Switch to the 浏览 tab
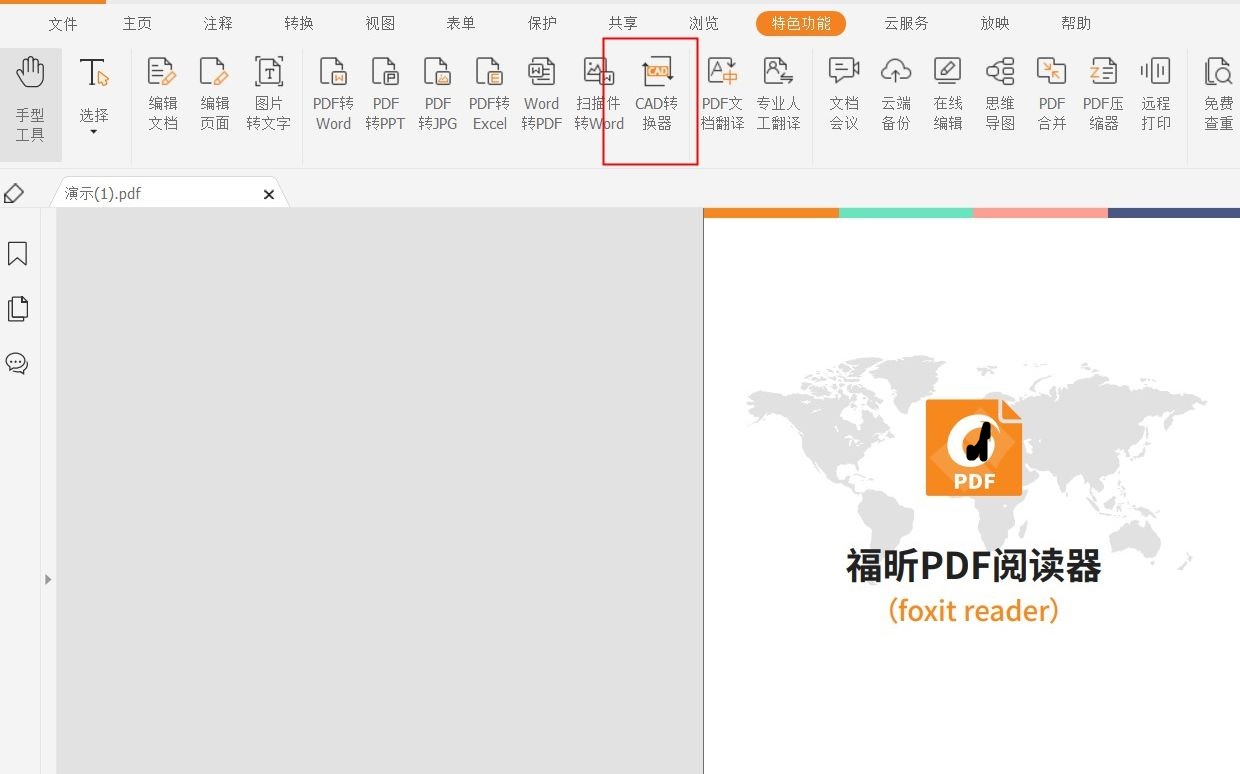This screenshot has height=774, width=1240. tap(704, 24)
